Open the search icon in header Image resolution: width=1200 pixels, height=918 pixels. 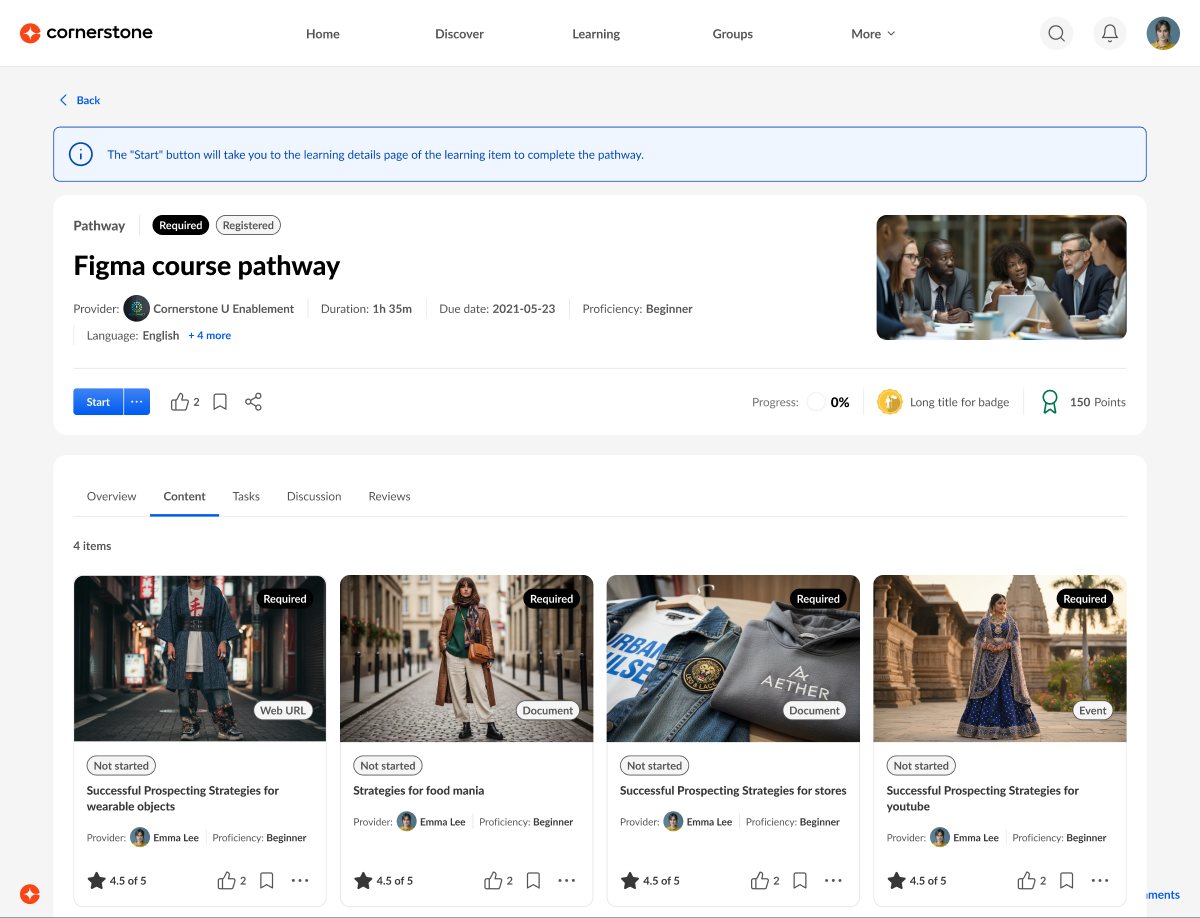click(1056, 33)
